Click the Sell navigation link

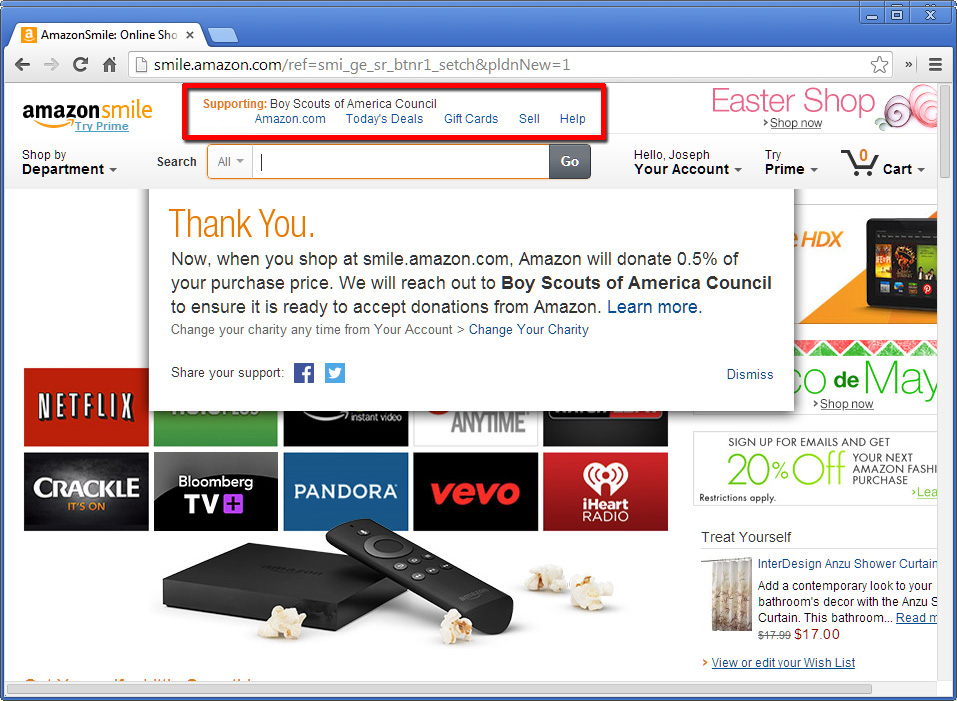529,119
